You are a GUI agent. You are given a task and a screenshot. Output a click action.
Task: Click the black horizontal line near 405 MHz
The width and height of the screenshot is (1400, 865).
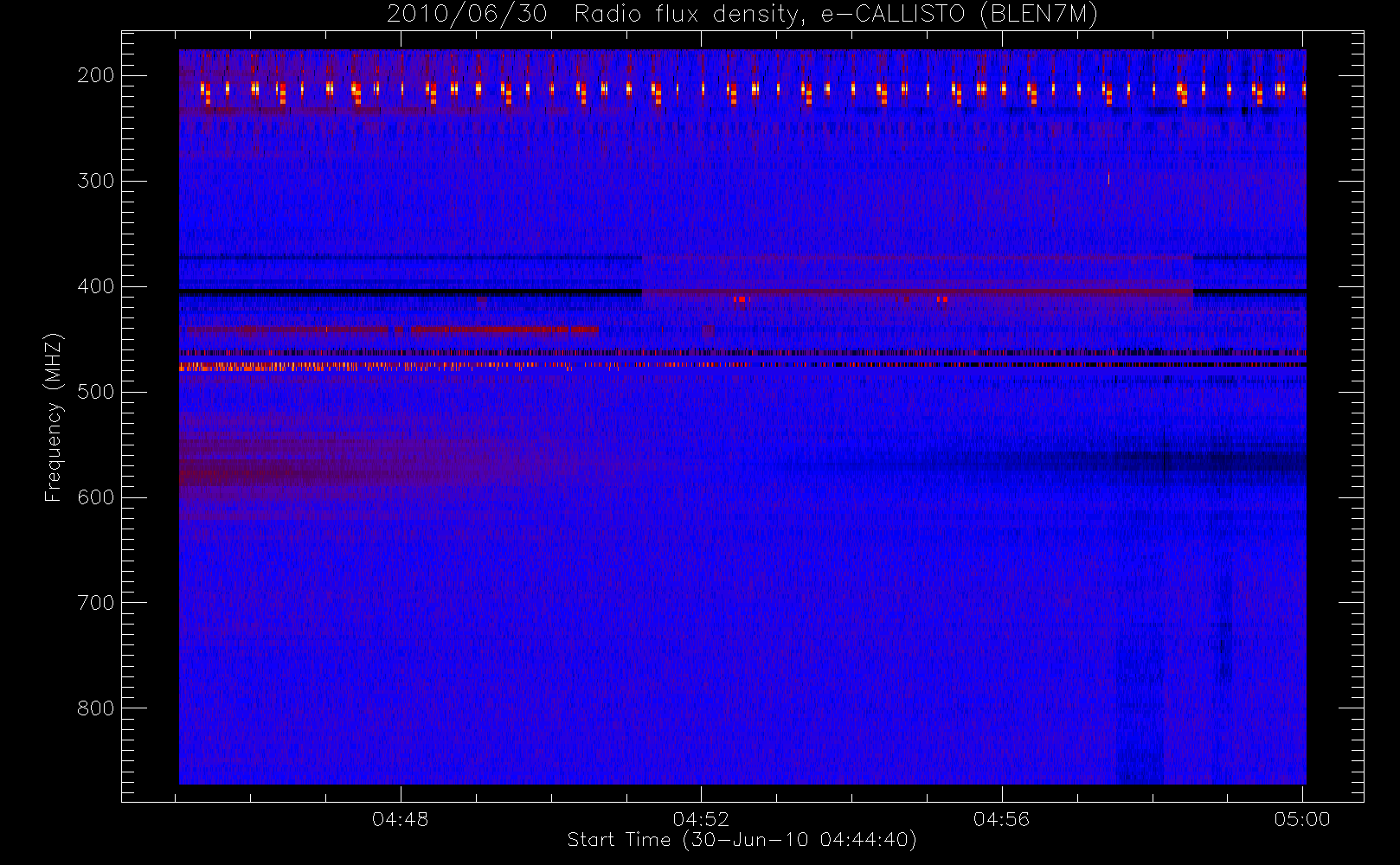point(410,292)
